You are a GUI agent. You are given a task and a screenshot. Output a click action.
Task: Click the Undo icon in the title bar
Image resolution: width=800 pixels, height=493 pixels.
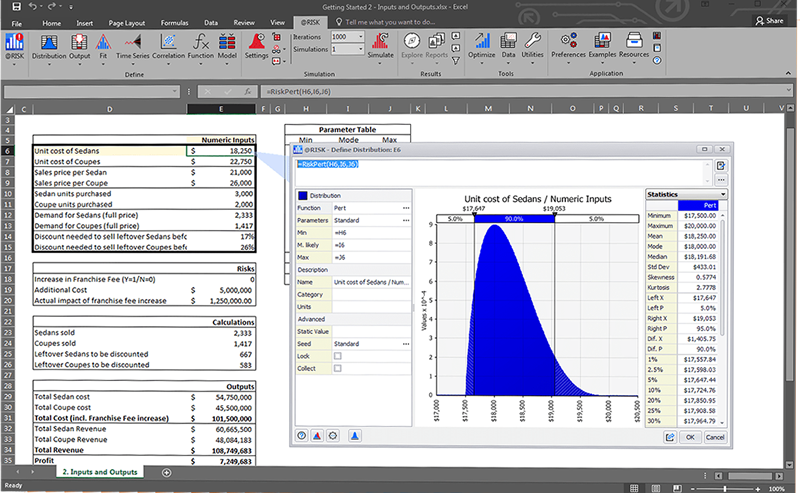(33, 7)
